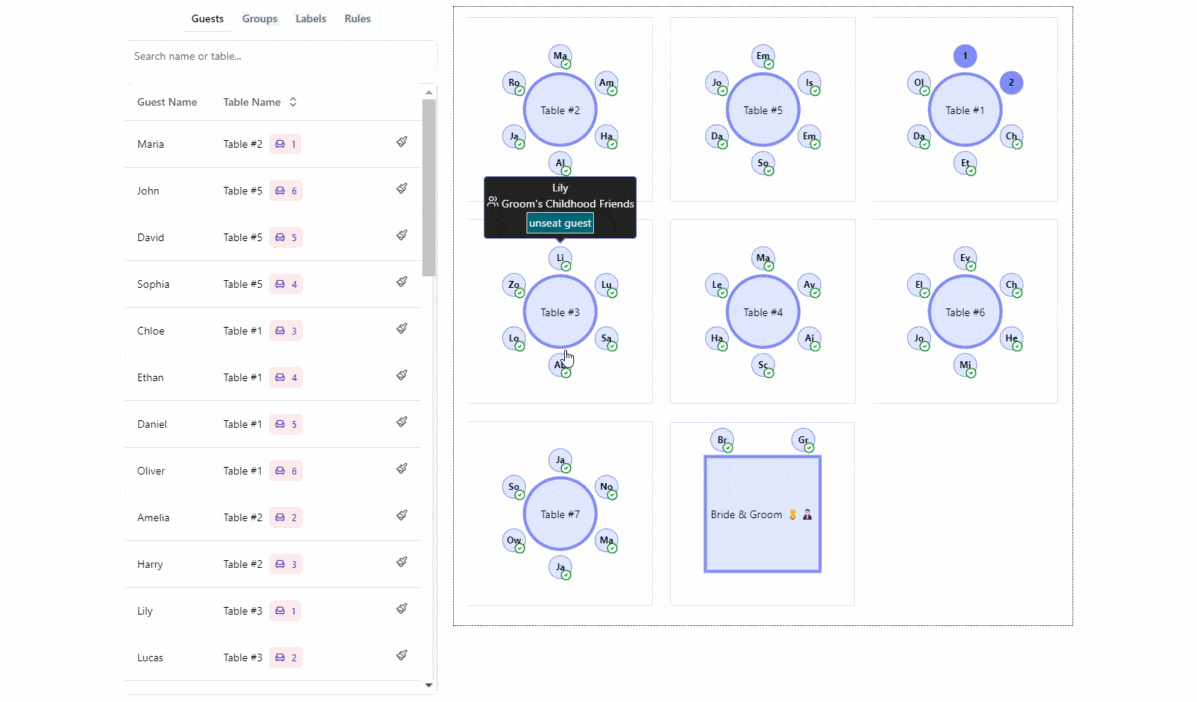1197x702 pixels.
Task: Switch to the Labels tab
Action: click(311, 18)
